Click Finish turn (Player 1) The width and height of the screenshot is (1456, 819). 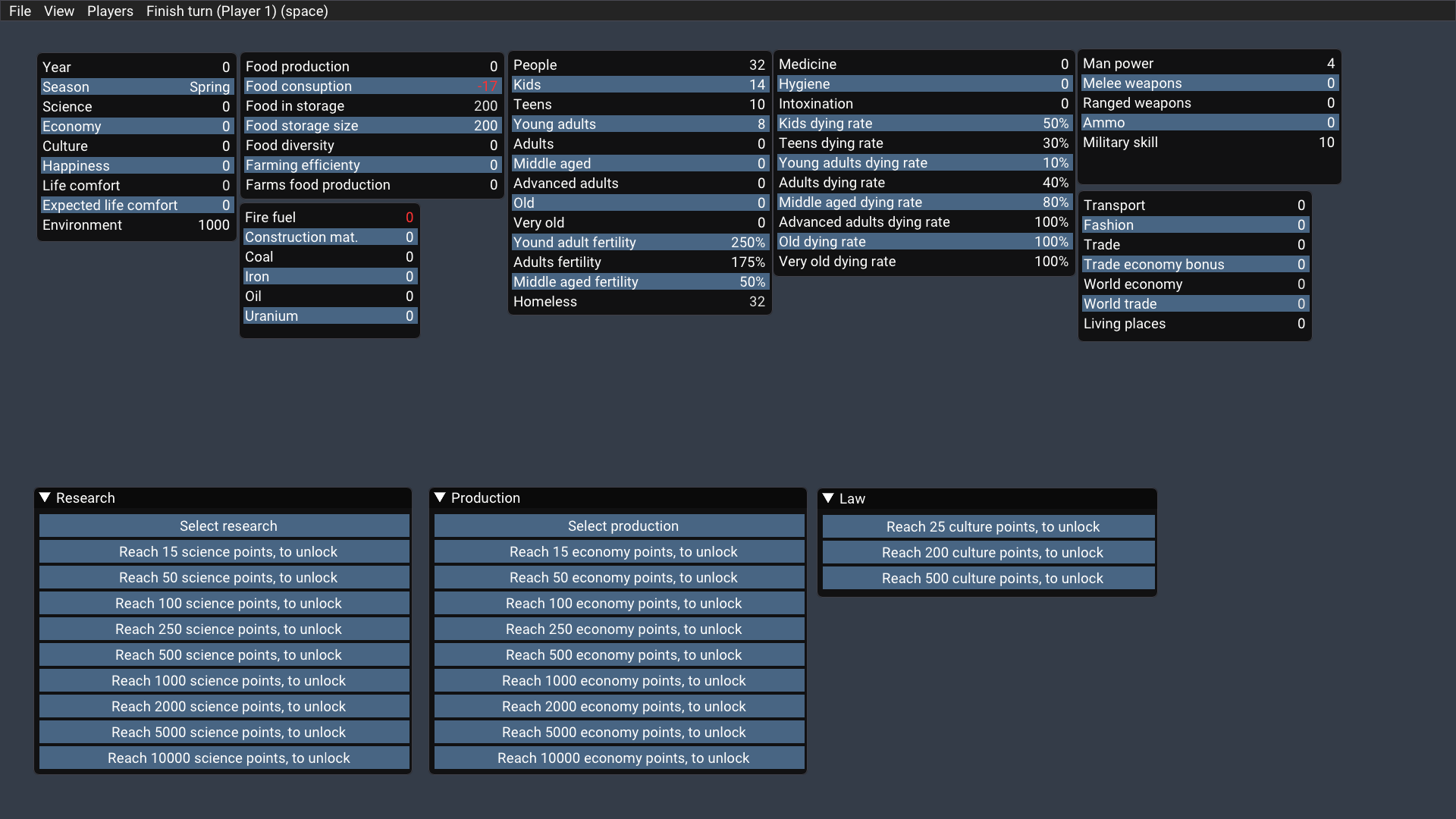[x=237, y=11]
